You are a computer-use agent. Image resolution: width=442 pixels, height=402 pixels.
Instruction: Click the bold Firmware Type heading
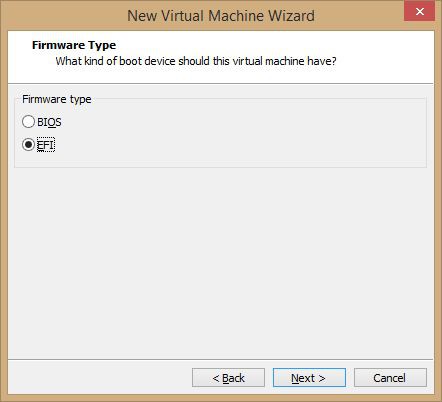coord(74,45)
